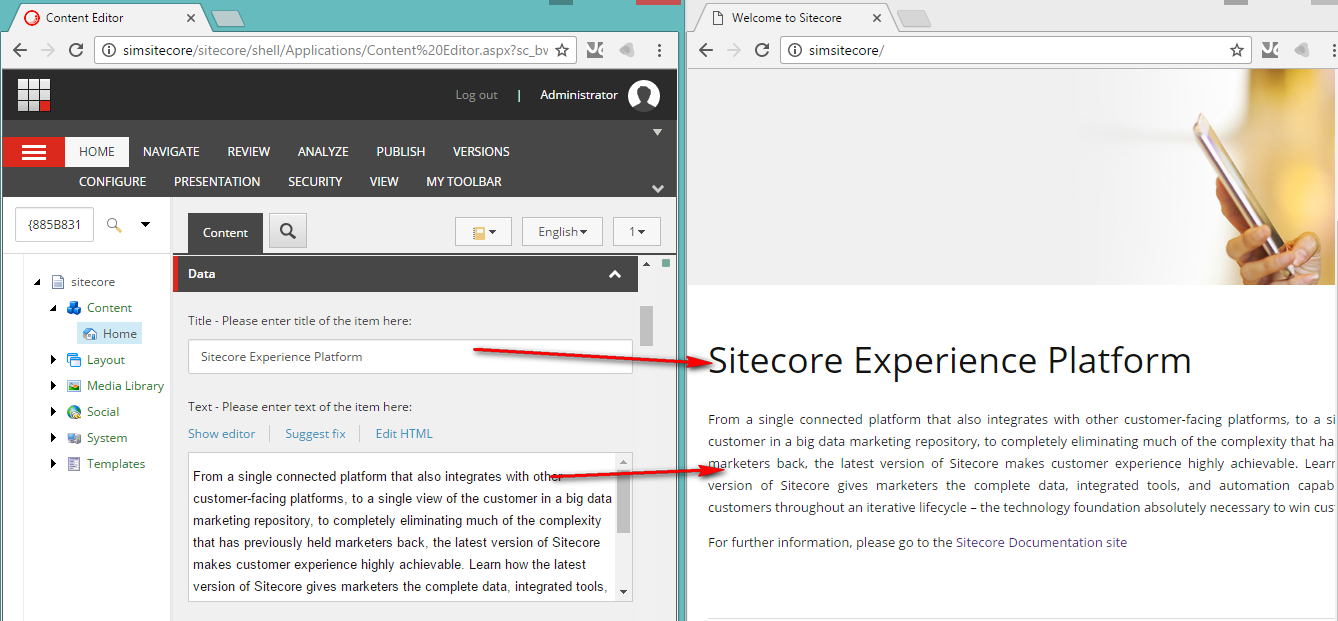Expand the System tree node
This screenshot has width=1338, height=621.
pos(54,438)
